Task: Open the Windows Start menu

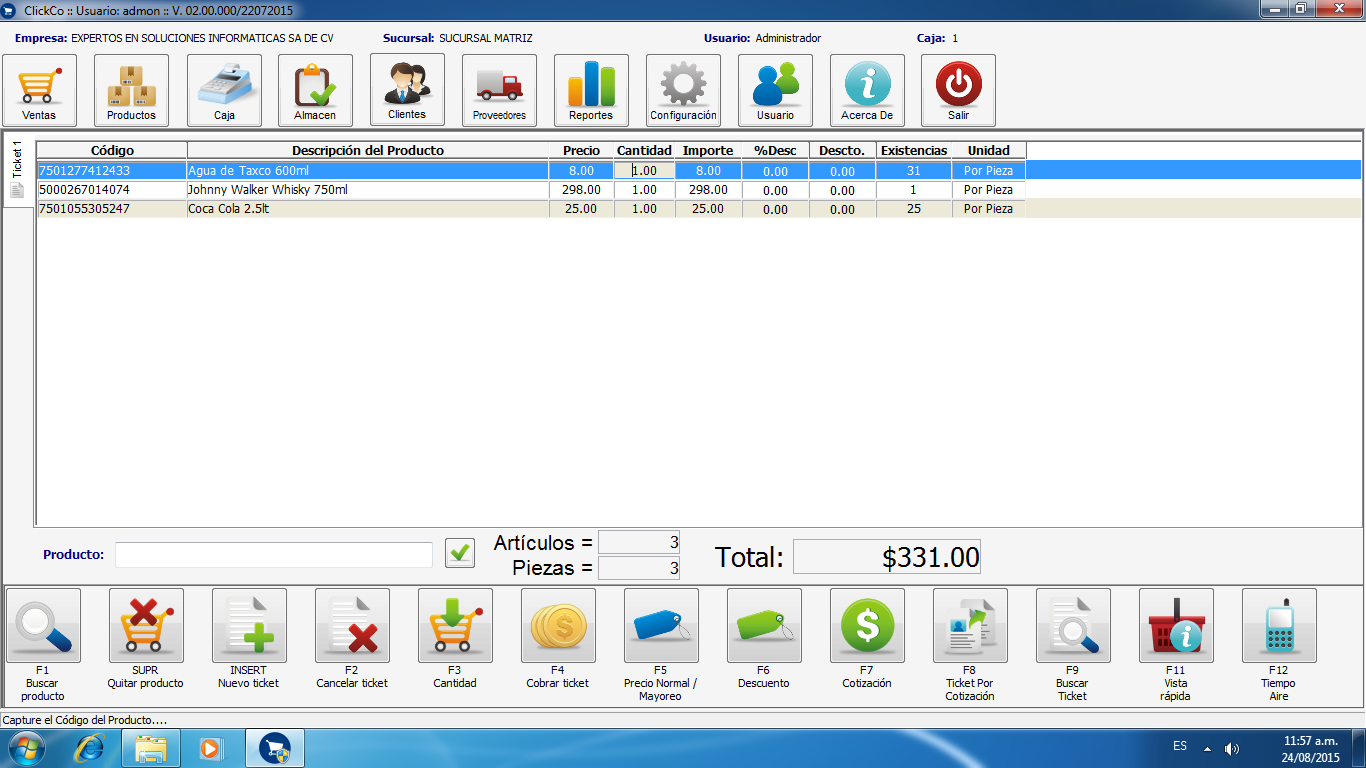Action: [26, 747]
